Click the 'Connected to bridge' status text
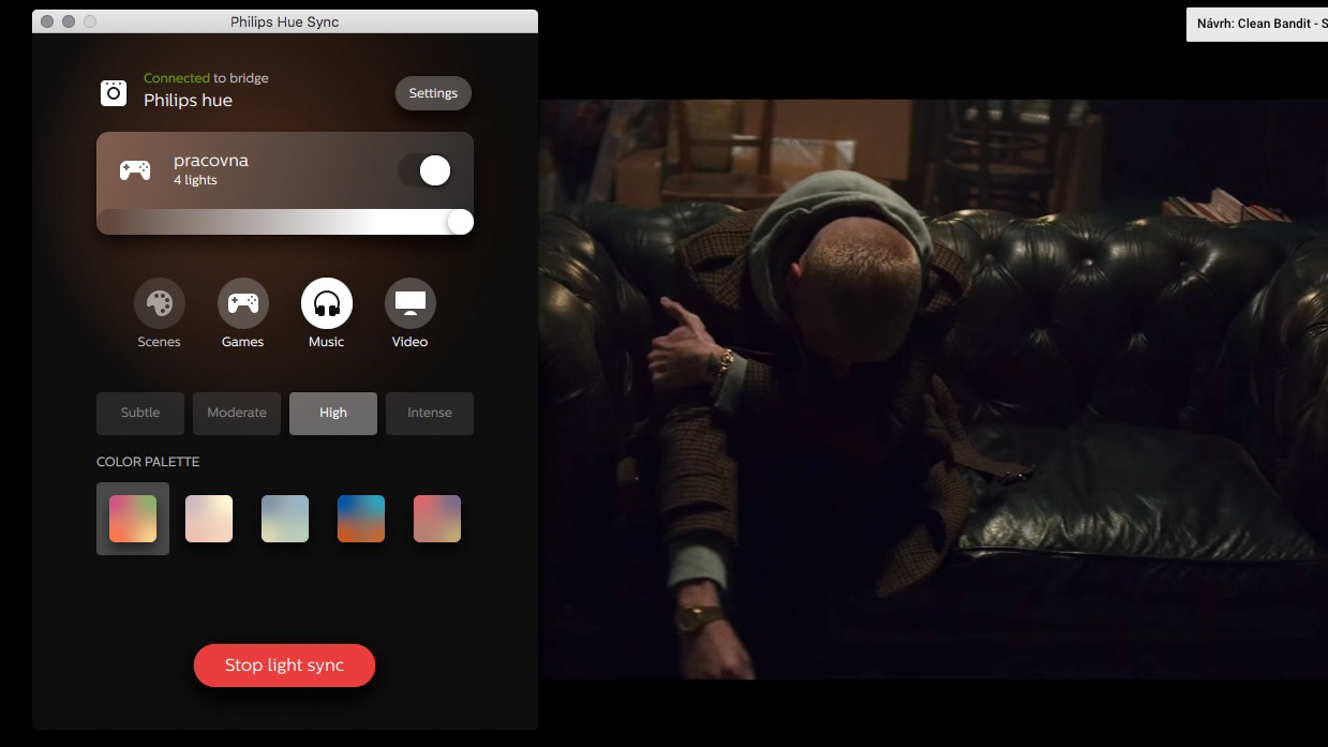Image resolution: width=1328 pixels, height=747 pixels. pyautogui.click(x=206, y=78)
